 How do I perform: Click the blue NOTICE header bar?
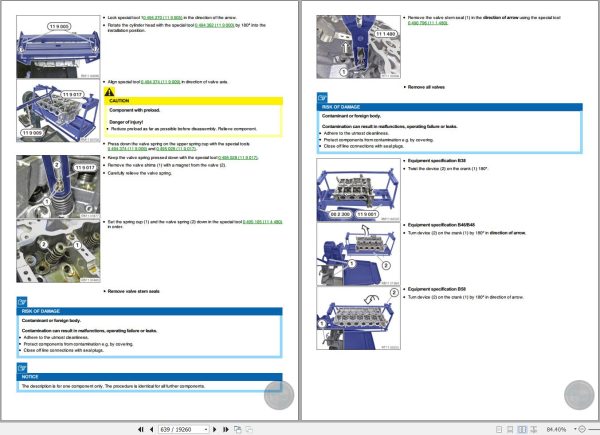click(150, 377)
